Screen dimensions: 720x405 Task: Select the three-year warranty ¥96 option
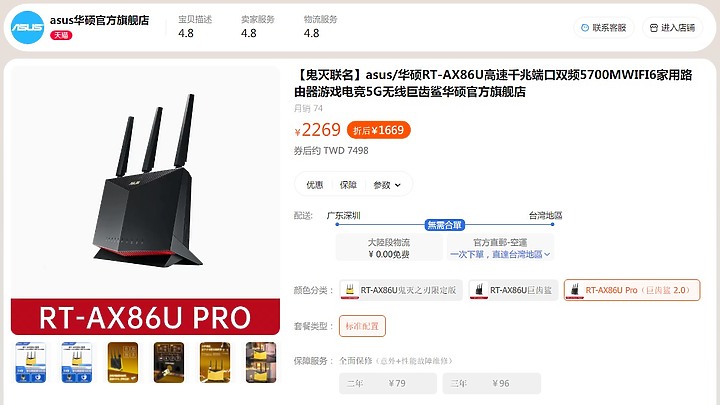(492, 383)
